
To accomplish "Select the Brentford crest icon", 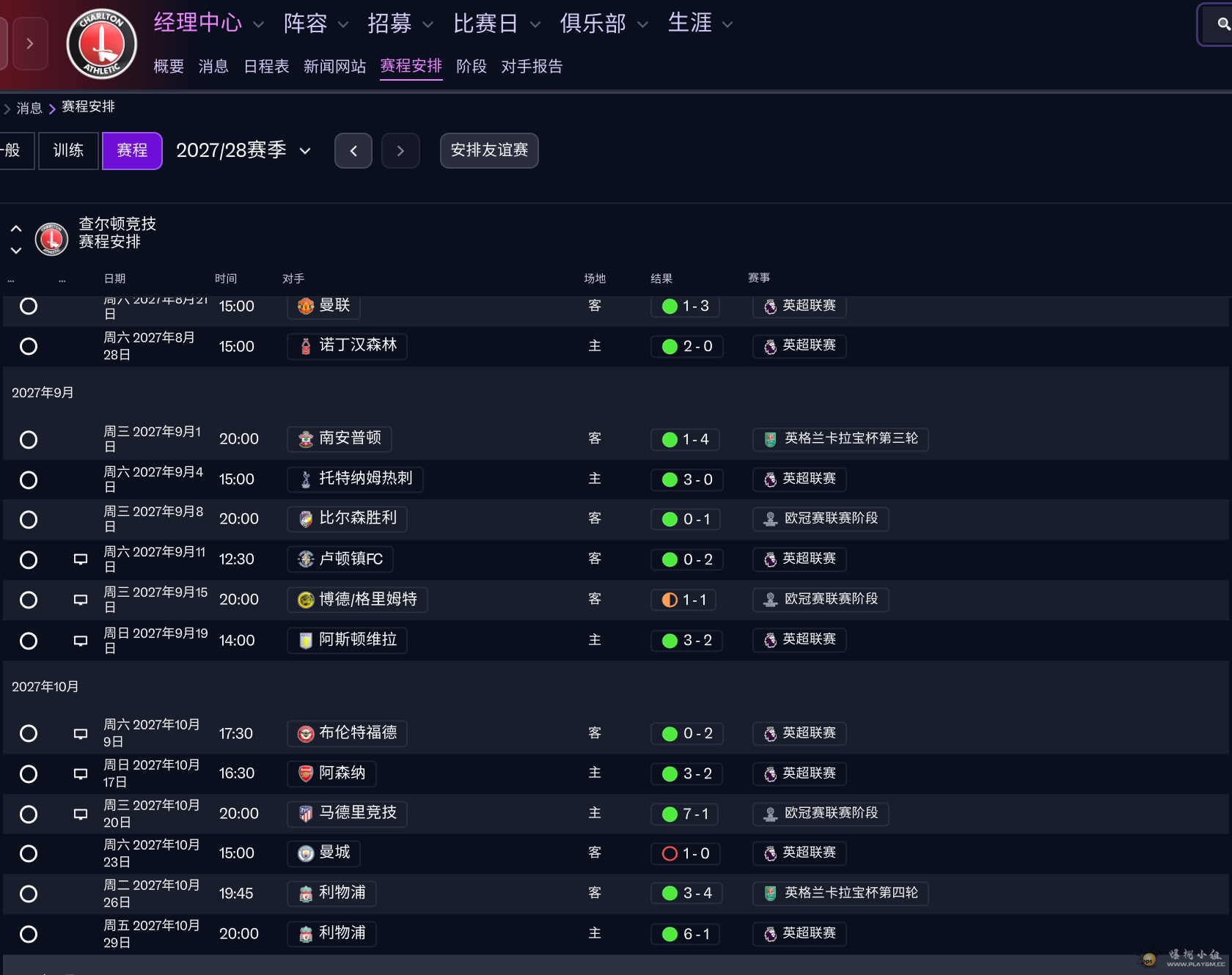I will (x=306, y=733).
